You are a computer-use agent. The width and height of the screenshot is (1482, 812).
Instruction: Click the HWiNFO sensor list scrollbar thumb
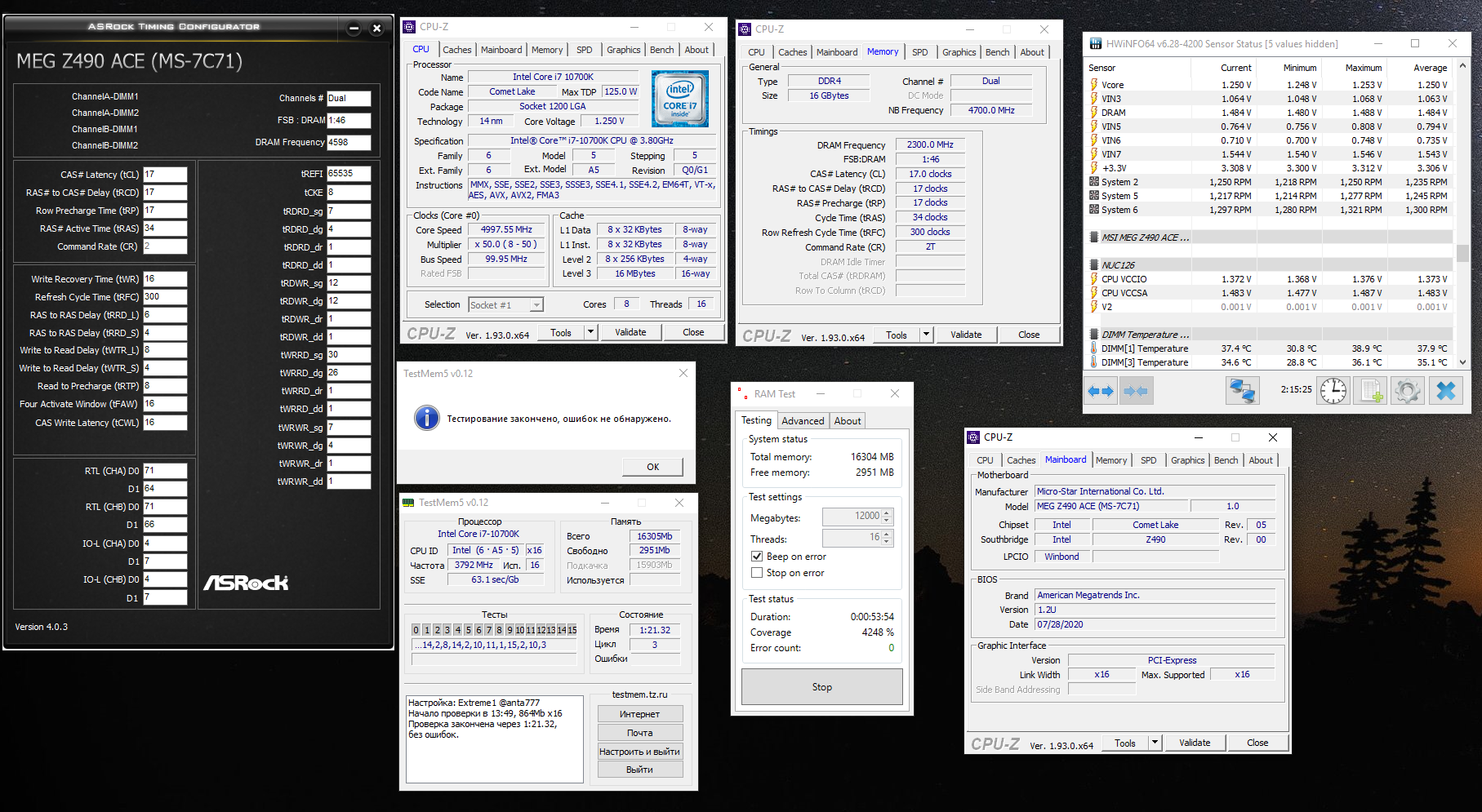click(x=1462, y=253)
